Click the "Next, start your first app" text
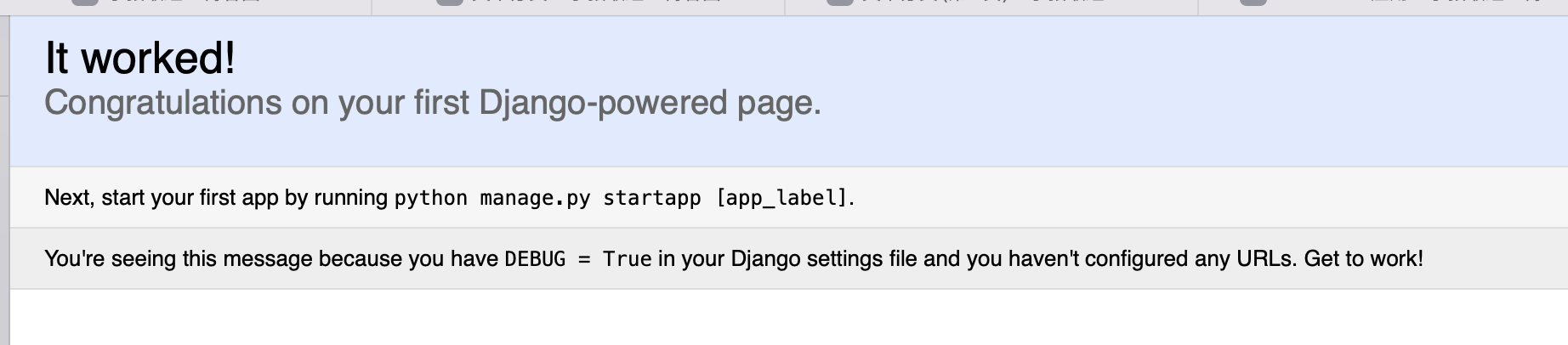 [x=162, y=198]
